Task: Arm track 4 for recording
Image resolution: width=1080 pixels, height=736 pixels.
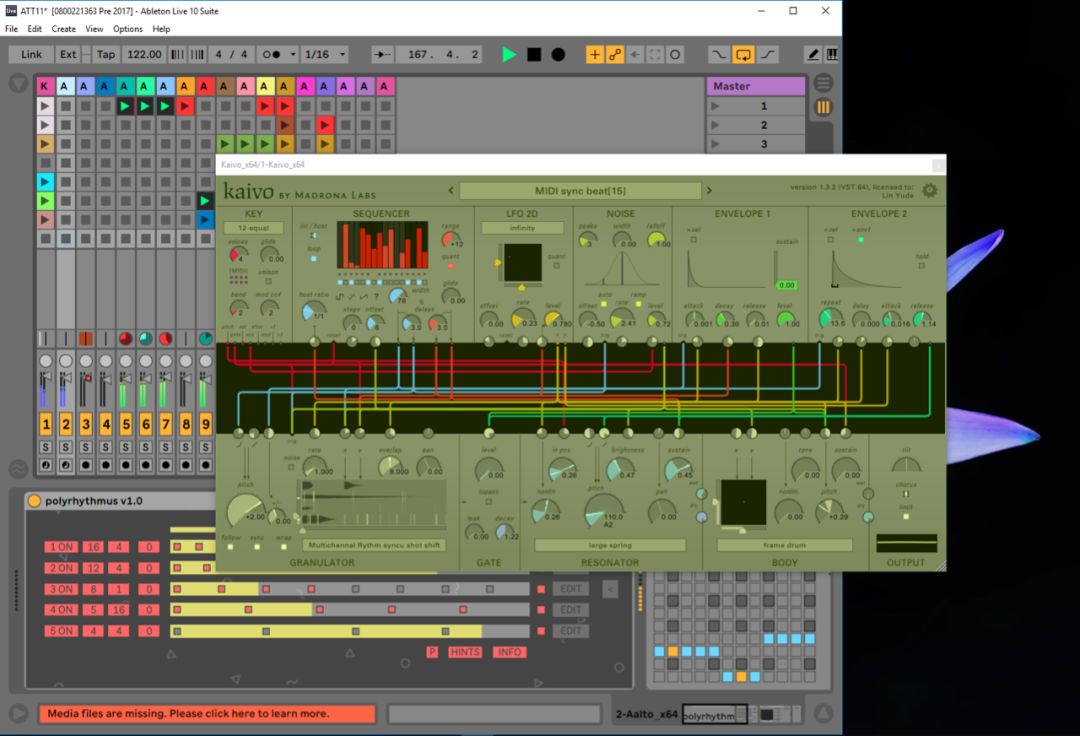Action: click(x=105, y=465)
